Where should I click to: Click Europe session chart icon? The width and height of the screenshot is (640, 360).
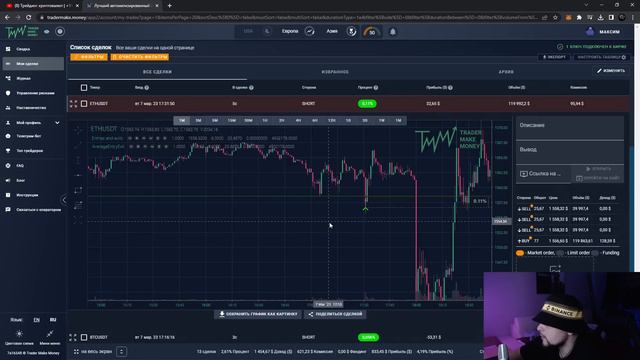310,31
